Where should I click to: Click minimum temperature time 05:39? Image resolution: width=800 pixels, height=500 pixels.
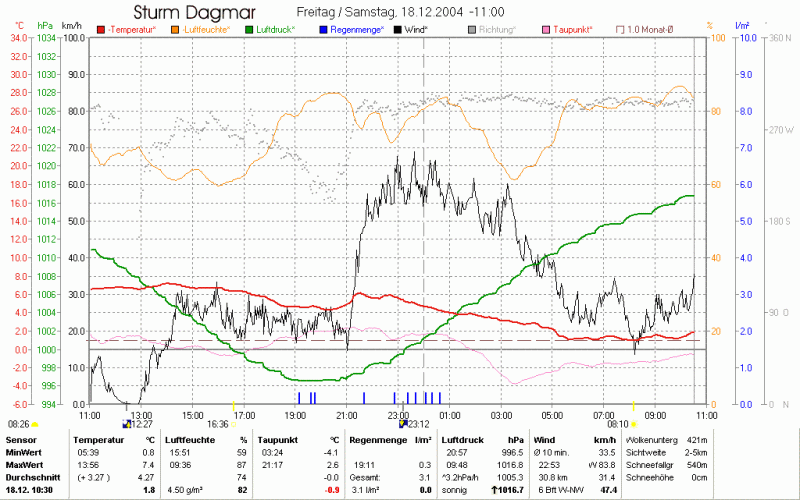[88, 453]
